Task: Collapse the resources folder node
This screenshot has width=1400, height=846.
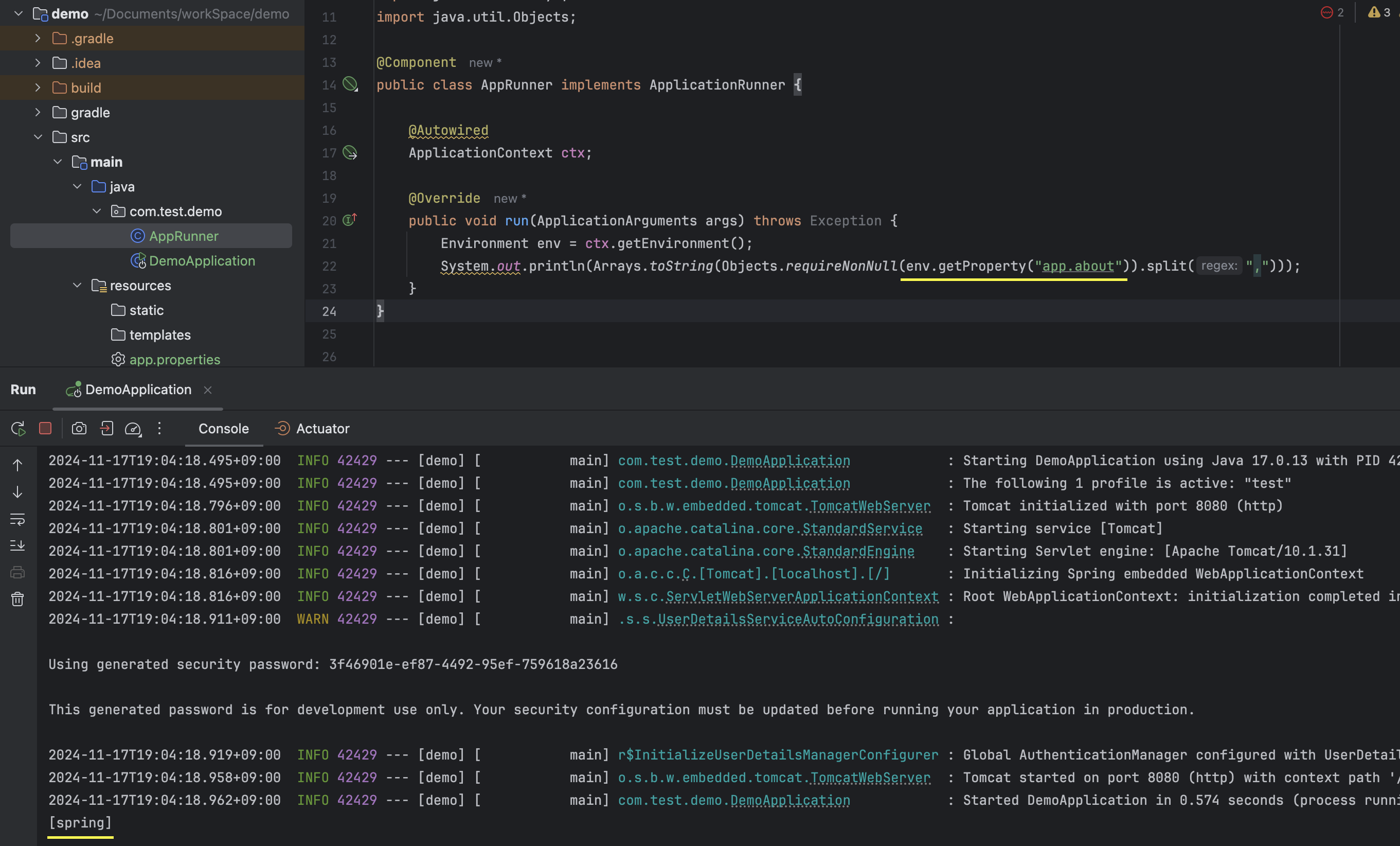Action: pos(77,286)
